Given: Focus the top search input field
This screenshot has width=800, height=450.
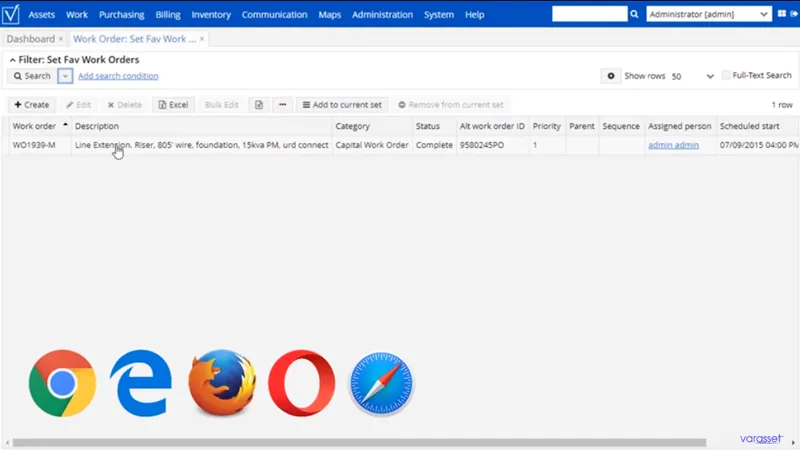Looking at the screenshot, I should (x=590, y=14).
